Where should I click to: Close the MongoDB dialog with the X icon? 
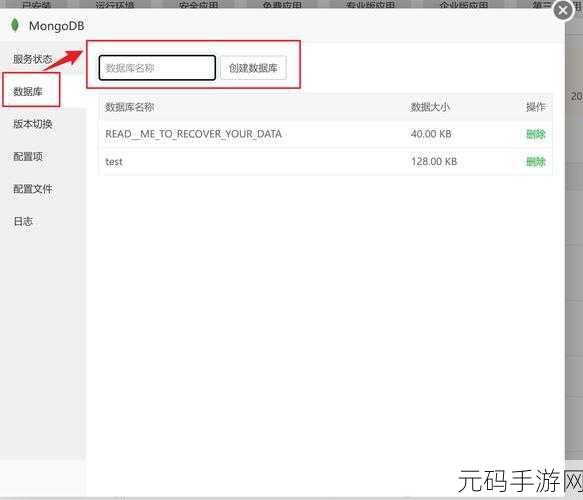click(x=563, y=10)
